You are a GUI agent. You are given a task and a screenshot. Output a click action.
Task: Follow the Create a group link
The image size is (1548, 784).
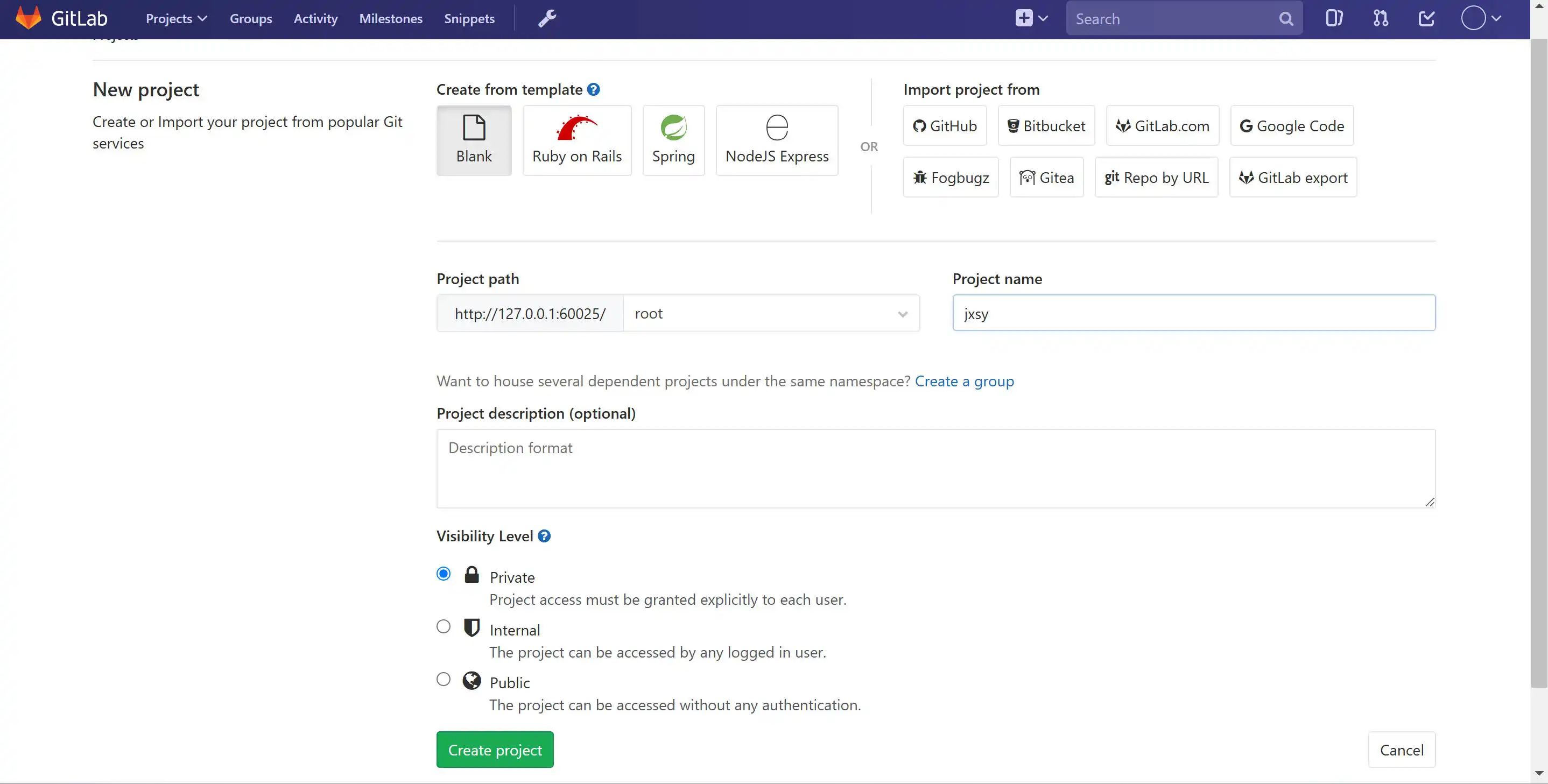(x=964, y=381)
